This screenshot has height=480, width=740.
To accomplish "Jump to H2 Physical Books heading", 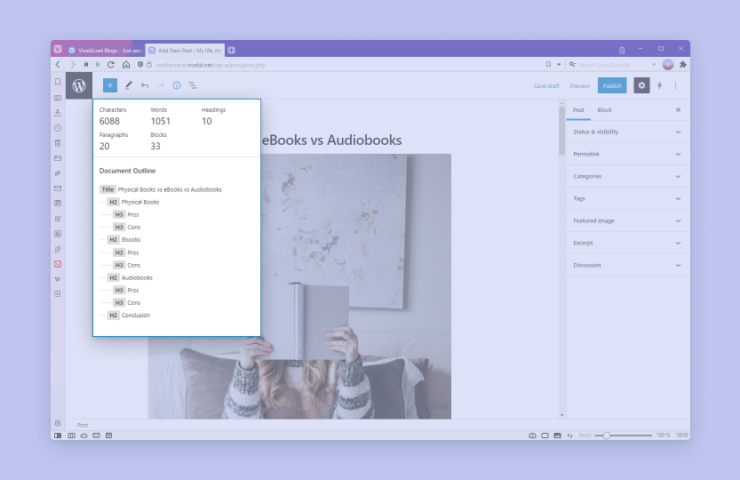I will (x=133, y=202).
